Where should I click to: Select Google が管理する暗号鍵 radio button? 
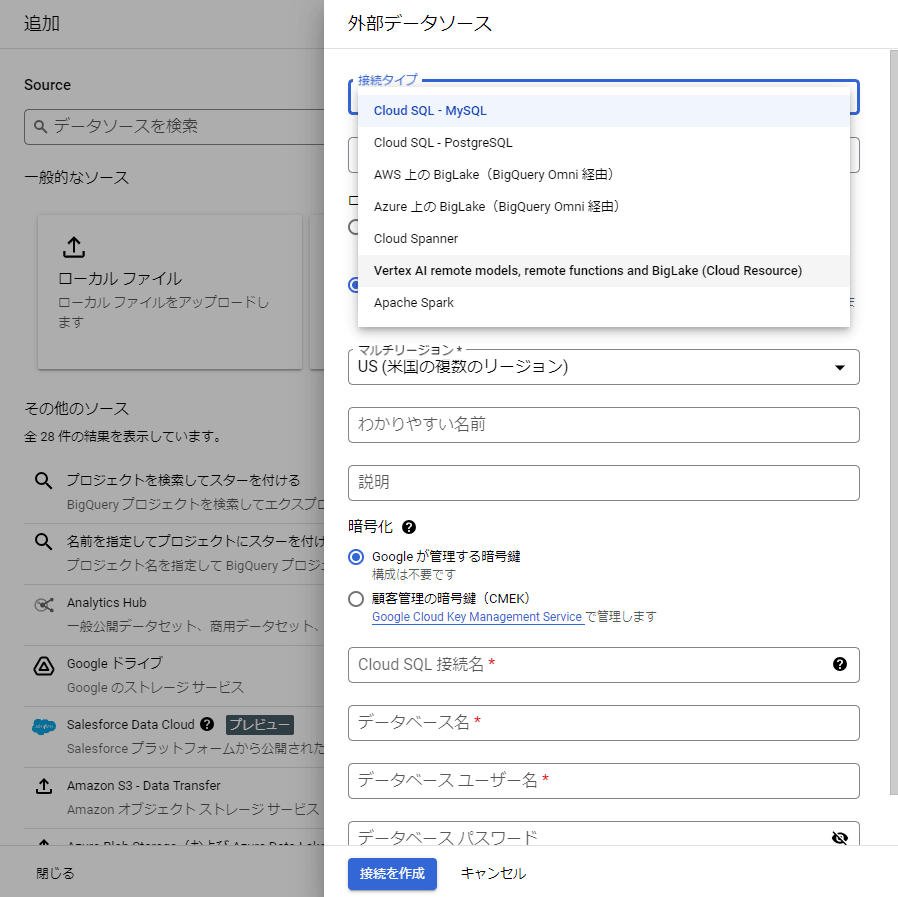point(356,557)
